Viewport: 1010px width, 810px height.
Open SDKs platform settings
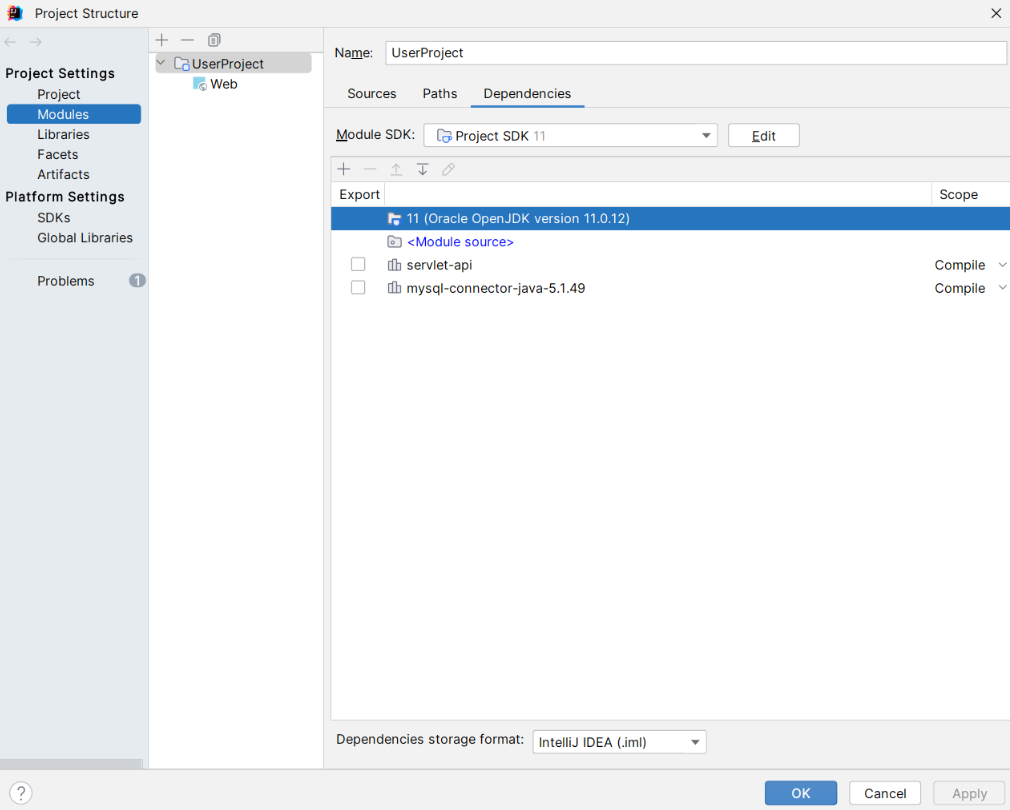click(53, 218)
